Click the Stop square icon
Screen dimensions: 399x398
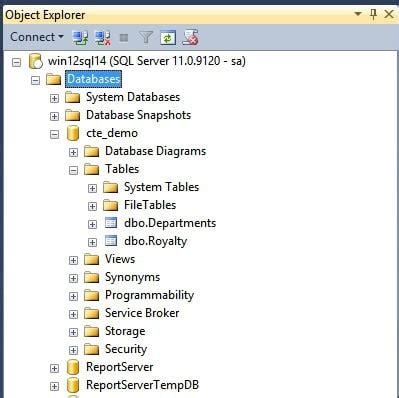(x=124, y=38)
